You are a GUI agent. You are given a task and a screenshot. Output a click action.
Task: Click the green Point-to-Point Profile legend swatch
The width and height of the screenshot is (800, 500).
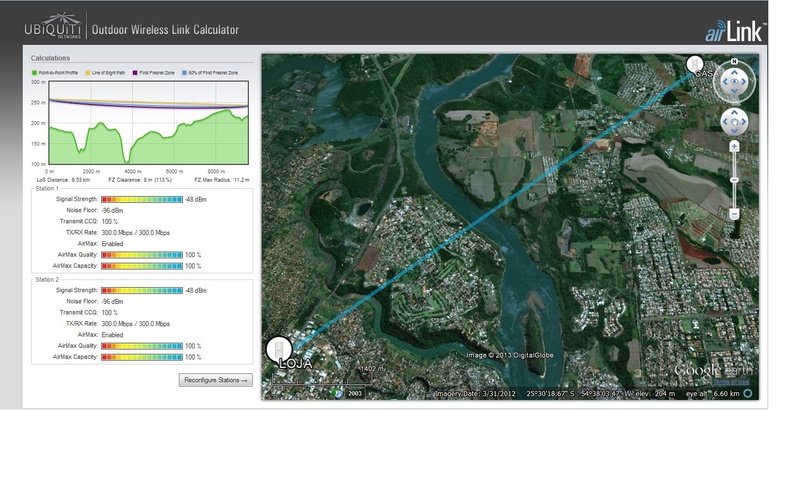coord(34,73)
